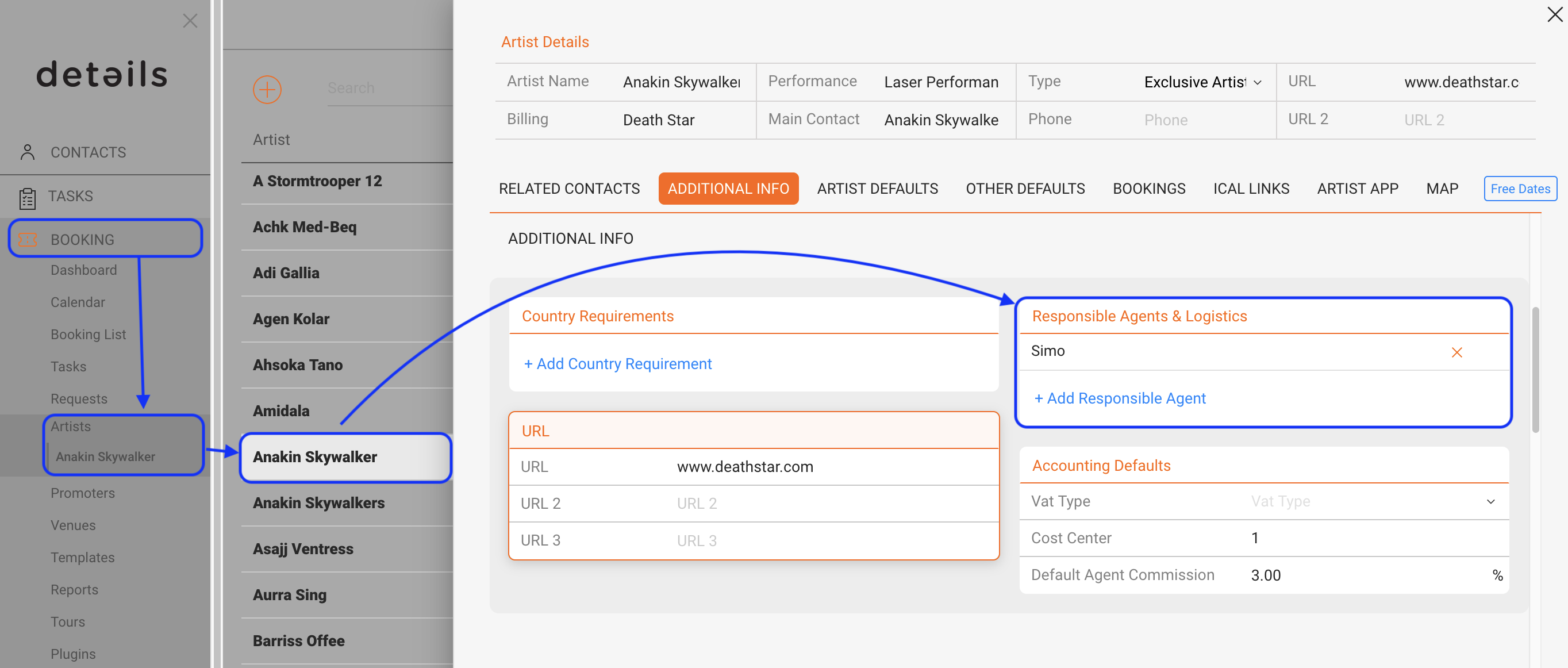Viewport: 1568px width, 668px height.
Task: Open the Artist Defaults tab
Action: [877, 189]
